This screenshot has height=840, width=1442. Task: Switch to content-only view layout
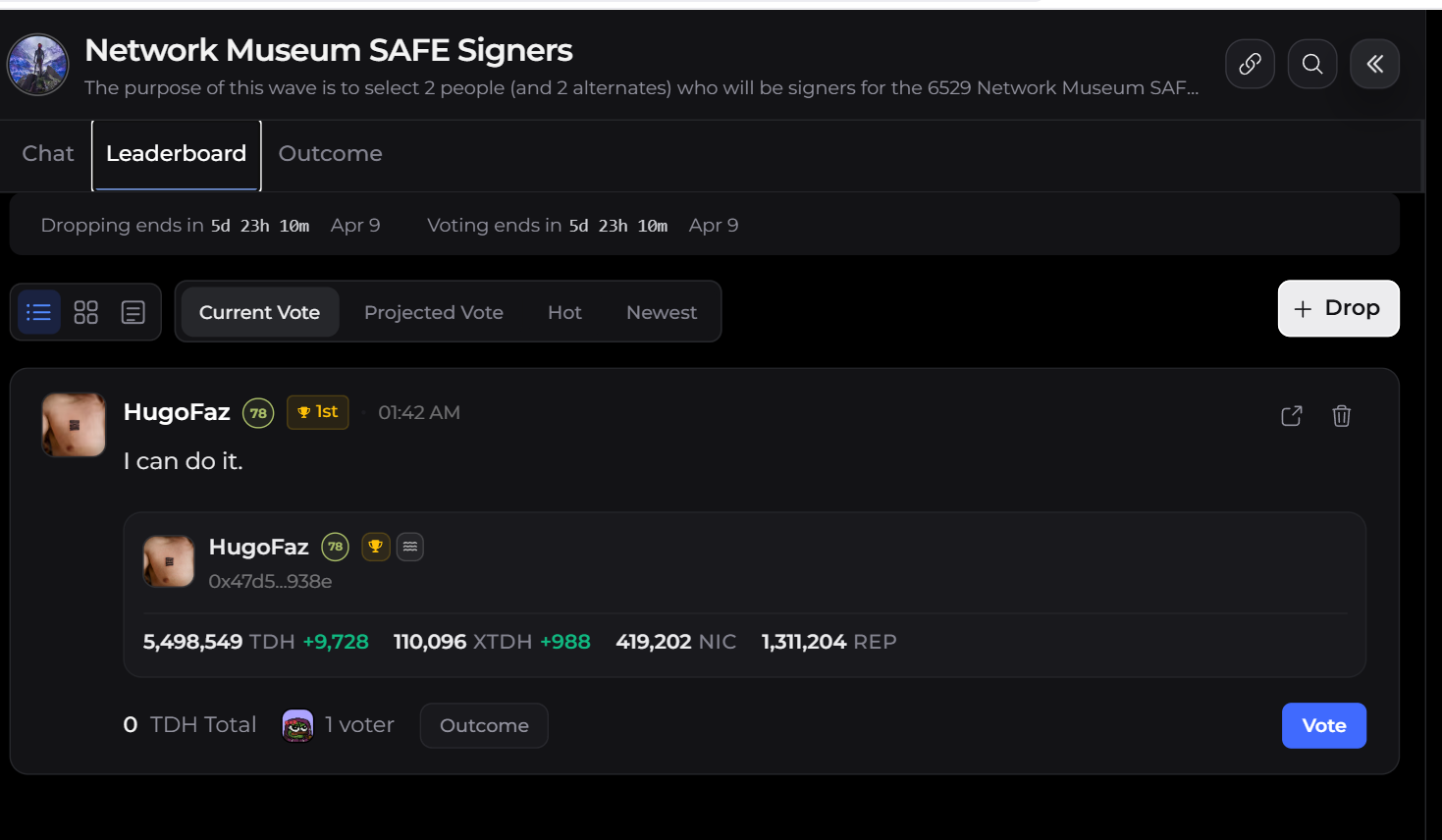click(x=133, y=312)
